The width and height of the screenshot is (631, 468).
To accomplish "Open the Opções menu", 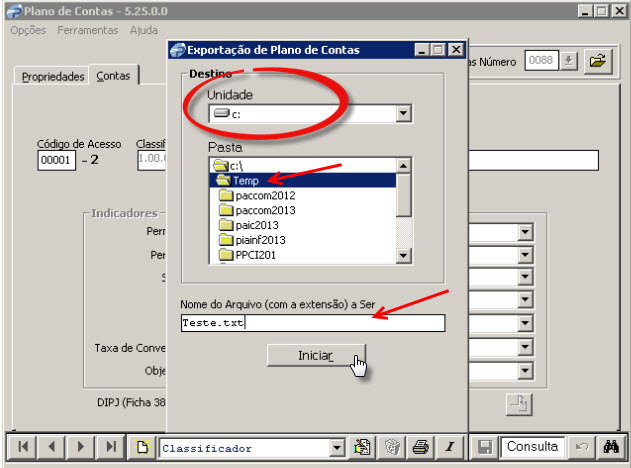I will click(x=28, y=30).
